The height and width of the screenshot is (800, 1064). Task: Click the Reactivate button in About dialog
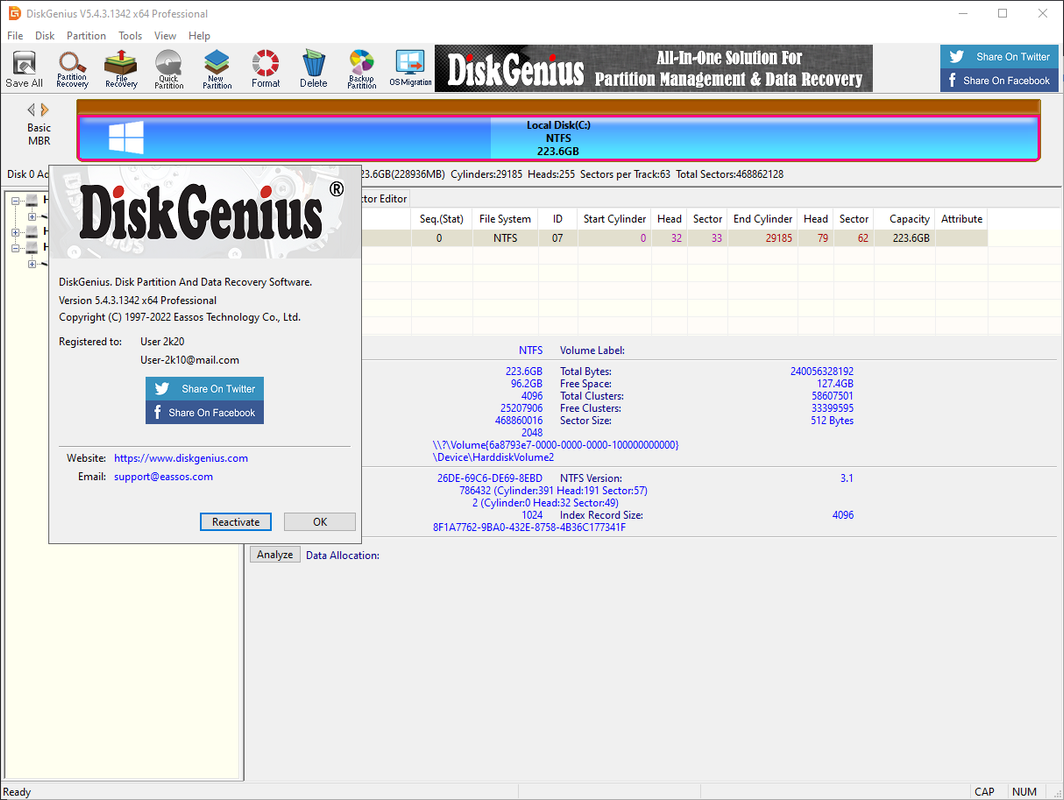click(x=235, y=522)
